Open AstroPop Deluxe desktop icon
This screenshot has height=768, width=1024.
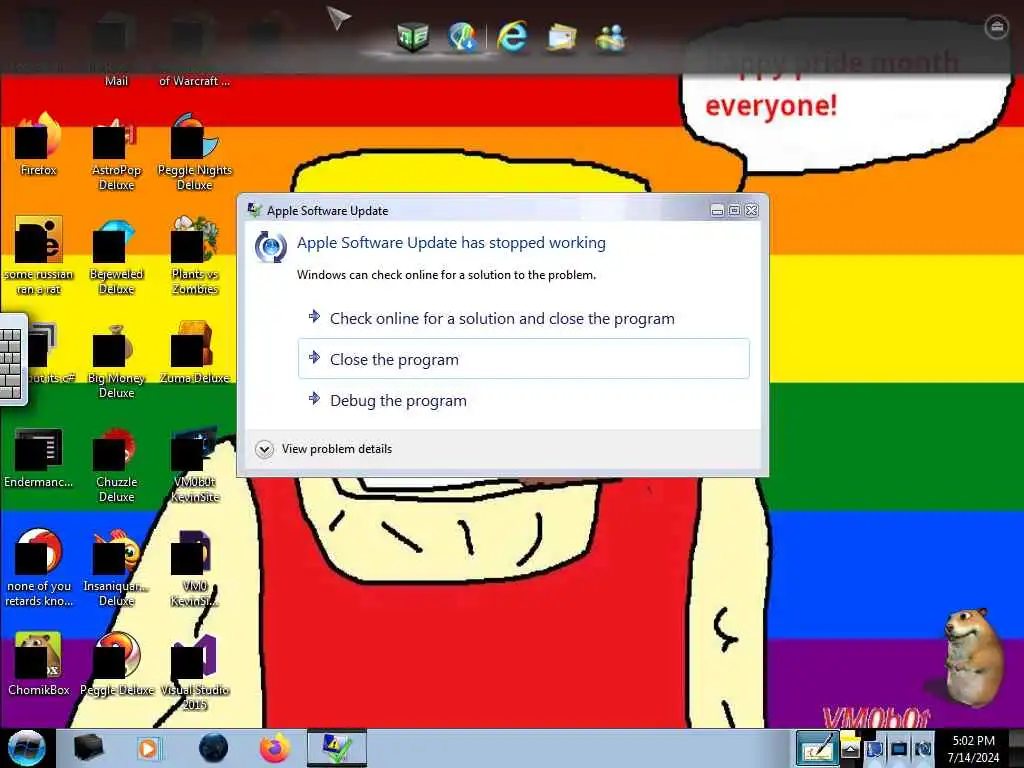click(x=116, y=153)
